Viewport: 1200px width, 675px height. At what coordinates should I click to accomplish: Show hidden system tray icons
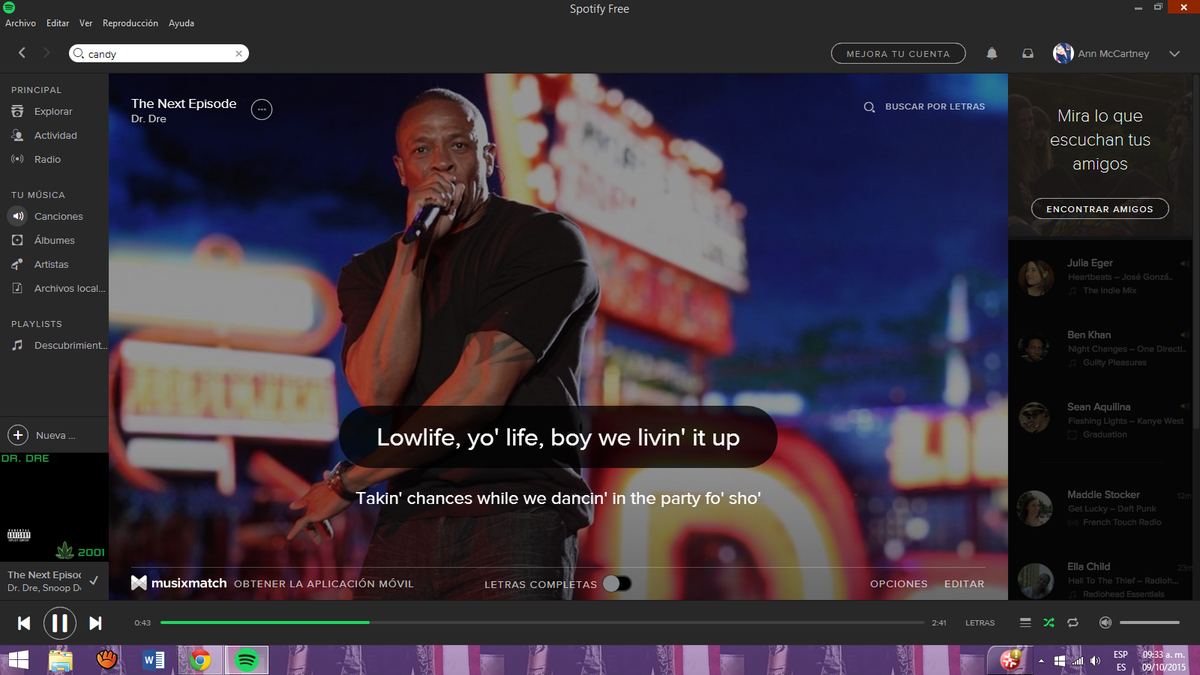(1040, 661)
